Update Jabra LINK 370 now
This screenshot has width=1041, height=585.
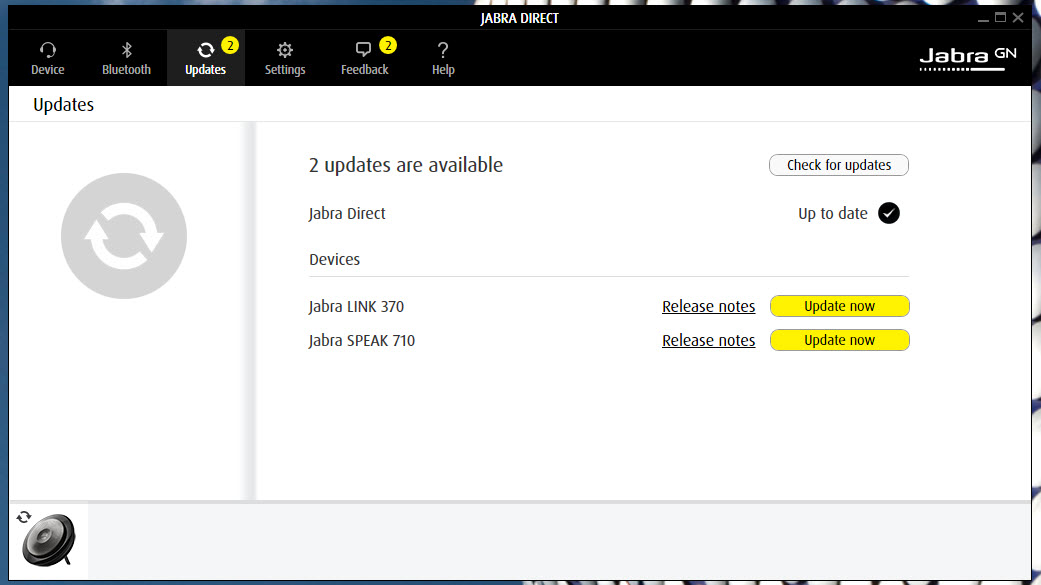pyautogui.click(x=839, y=306)
